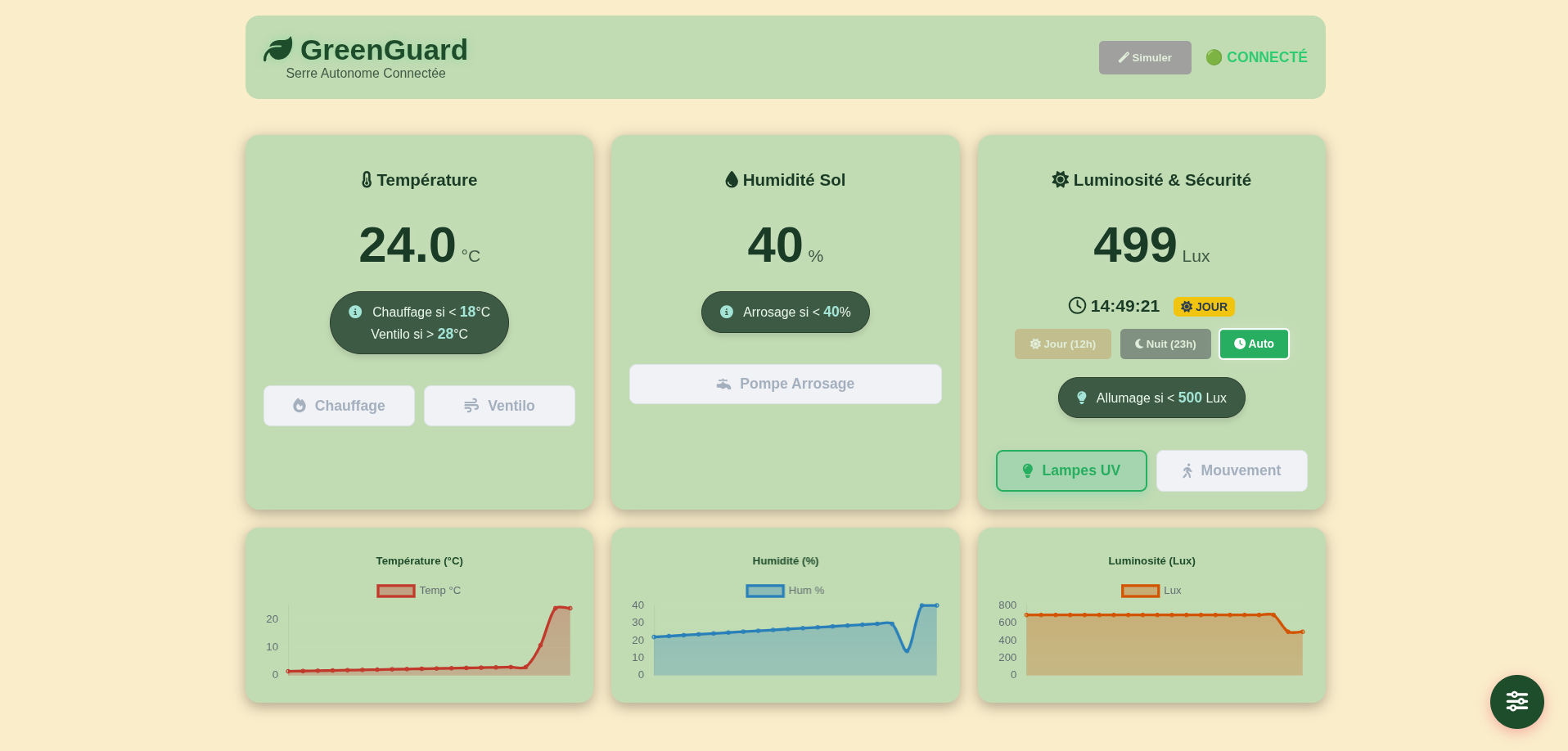Turn off the Lampes UV toggle
The width and height of the screenshot is (1568, 751).
[x=1070, y=470]
